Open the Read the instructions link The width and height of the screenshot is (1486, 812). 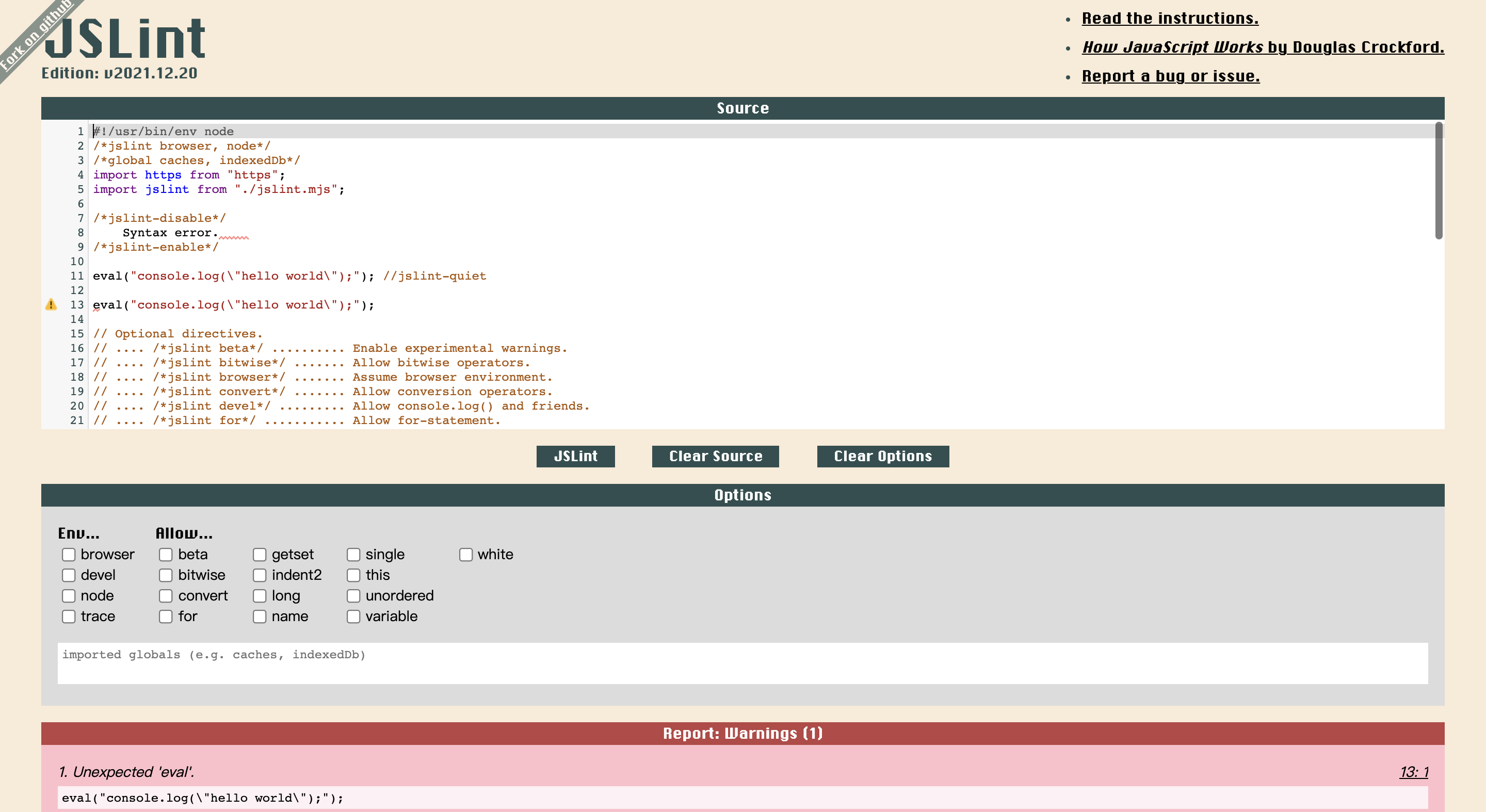[x=1170, y=19]
